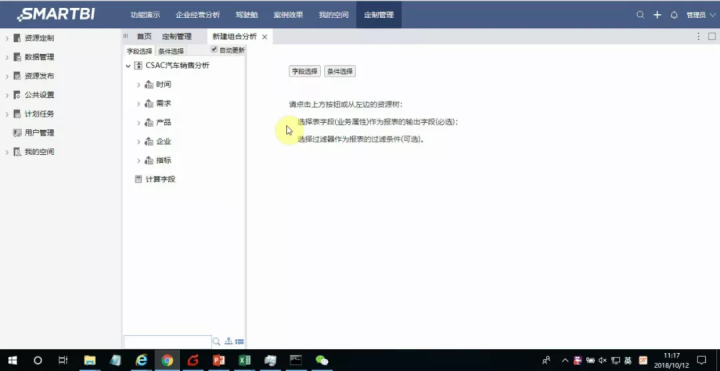This screenshot has height=371, width=720.
Task: Click the 资源发布 sidebar icon
Action: point(17,76)
